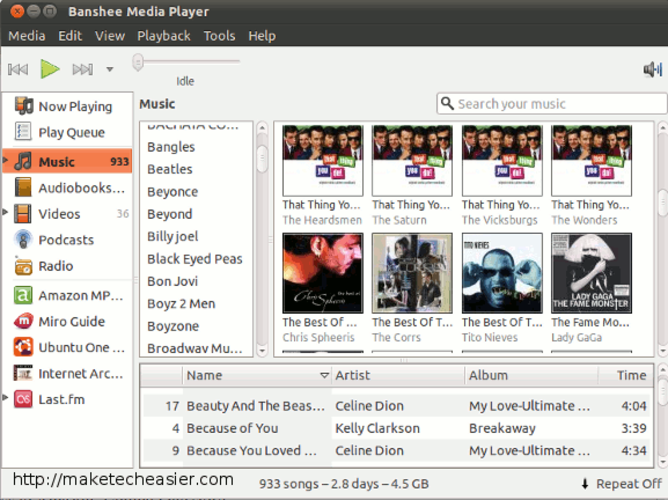Open the Internet Archive icon
This screenshot has width=668, height=500.
tap(23, 374)
